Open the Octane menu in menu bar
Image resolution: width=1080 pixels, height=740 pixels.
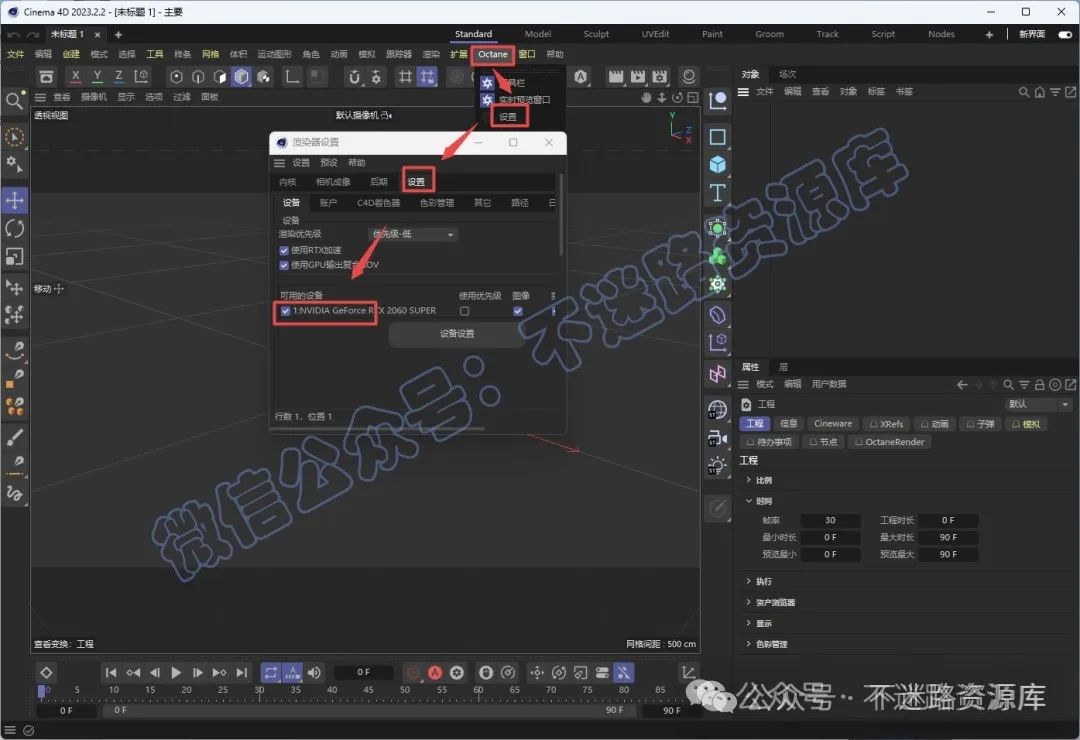click(x=493, y=54)
